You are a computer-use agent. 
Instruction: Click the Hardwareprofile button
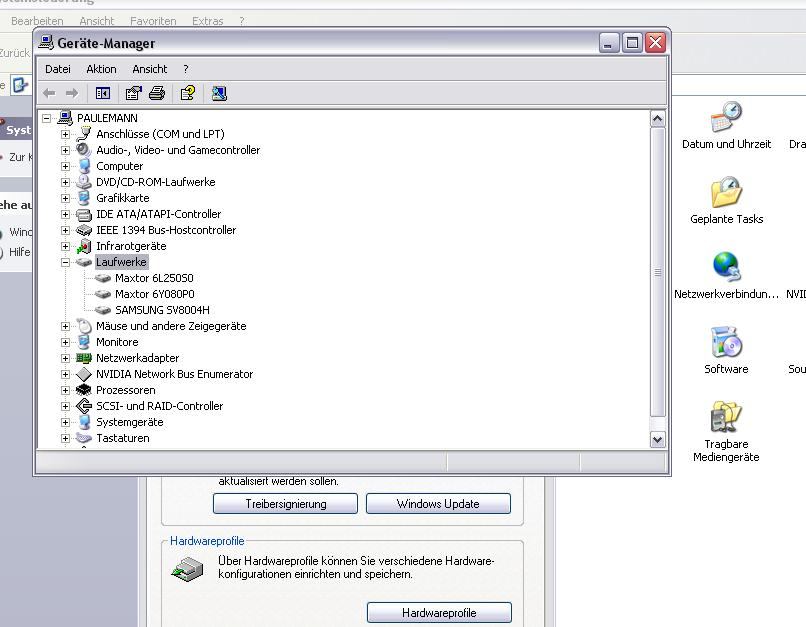tap(439, 613)
